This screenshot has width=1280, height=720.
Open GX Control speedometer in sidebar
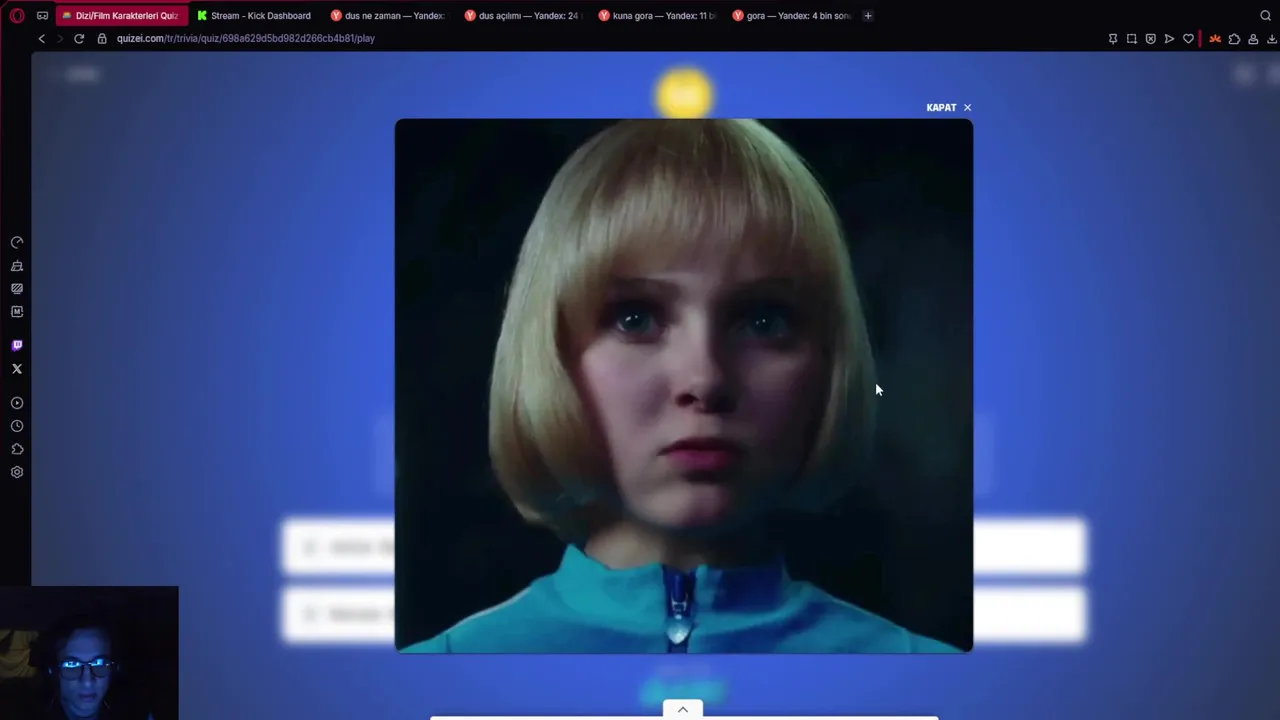click(17, 243)
